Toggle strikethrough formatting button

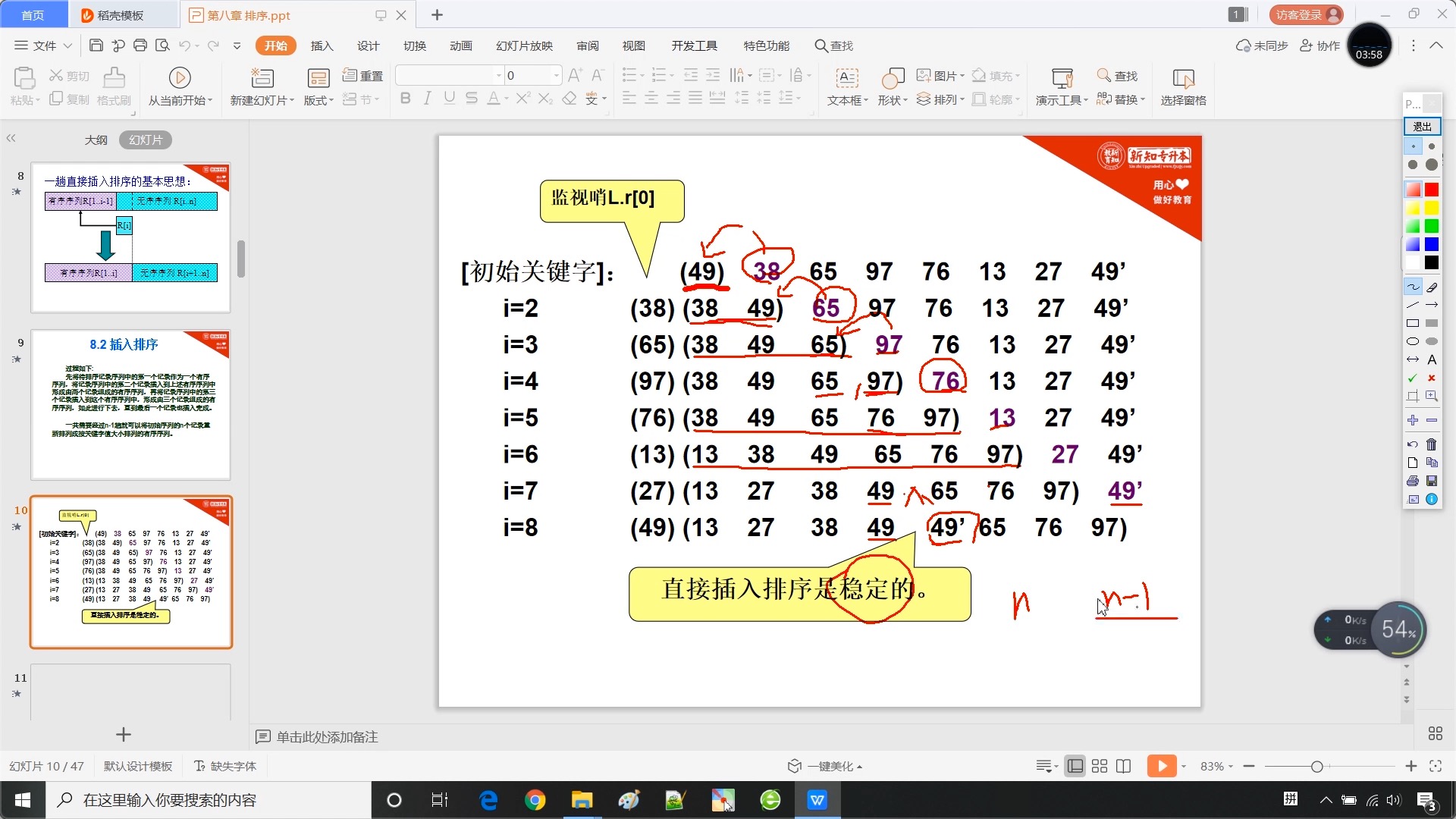point(472,99)
